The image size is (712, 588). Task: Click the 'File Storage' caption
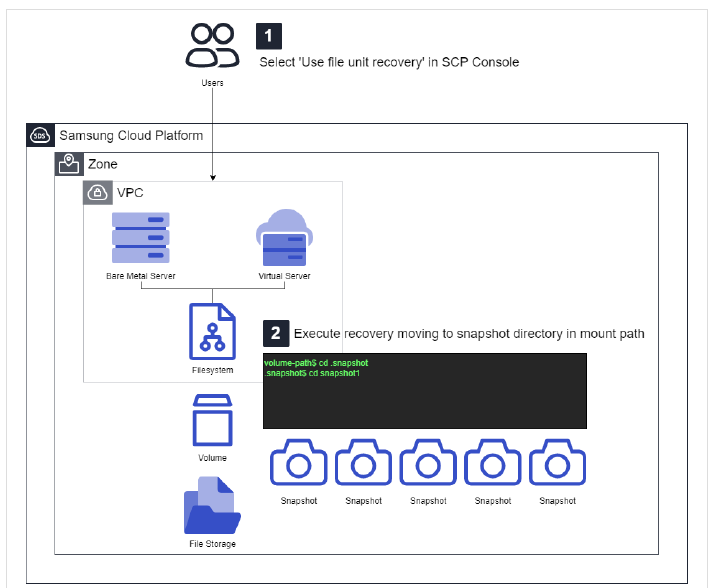click(x=213, y=544)
